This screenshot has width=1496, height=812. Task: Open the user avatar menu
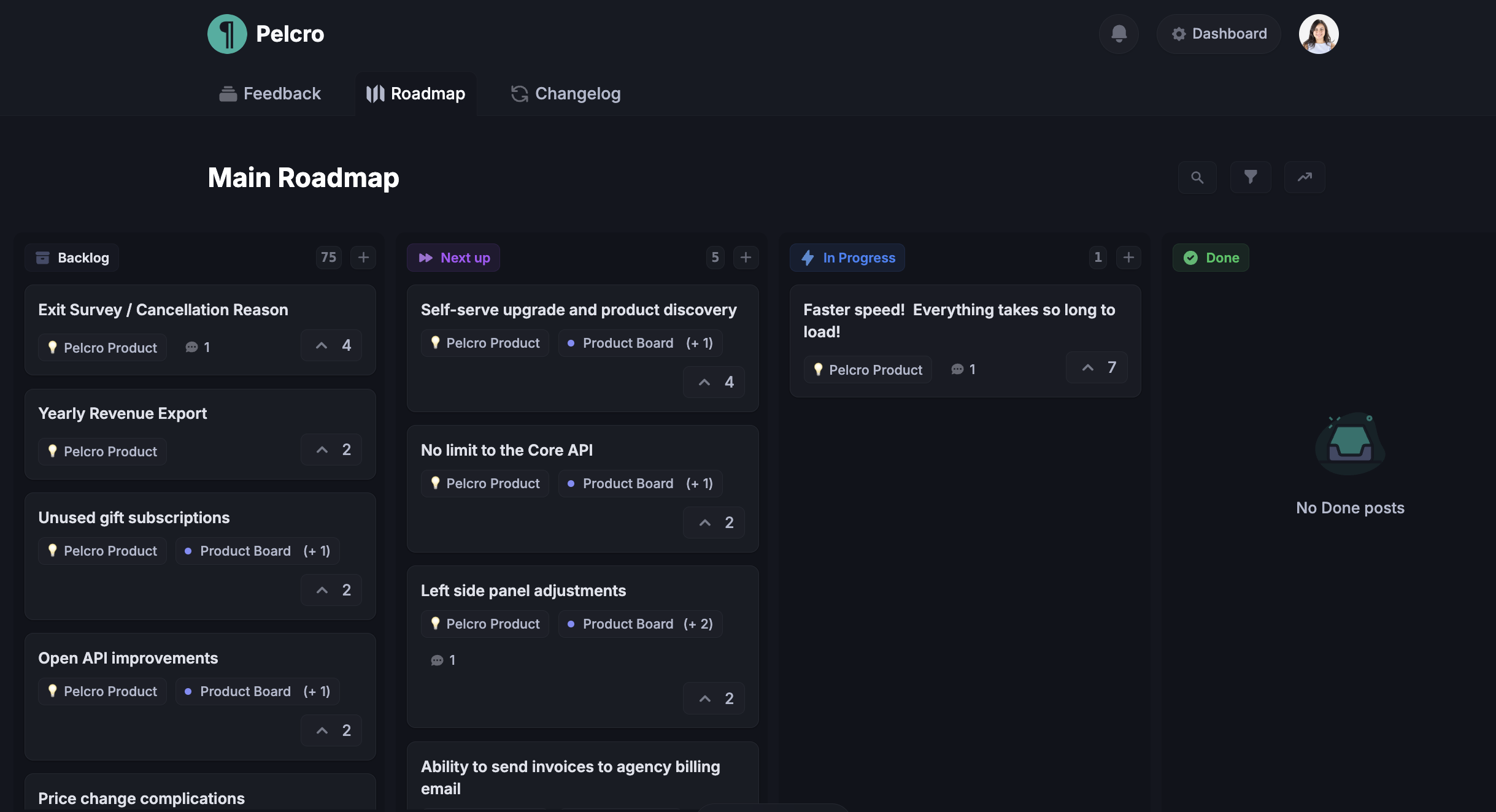[1319, 34]
